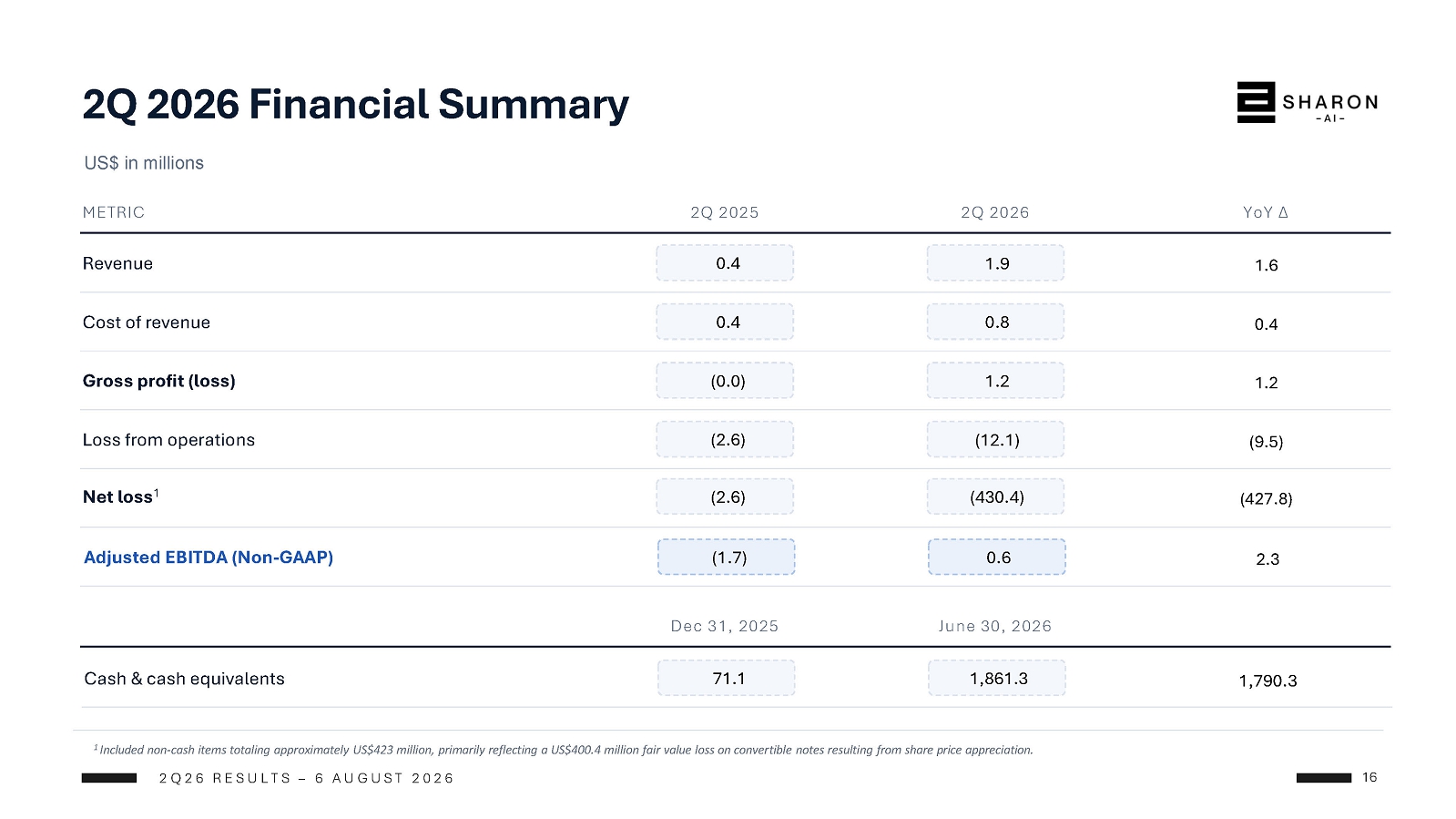
Task: Click the Adjusted EBITDA (Non-GAAP) blue label
Action: tap(209, 557)
